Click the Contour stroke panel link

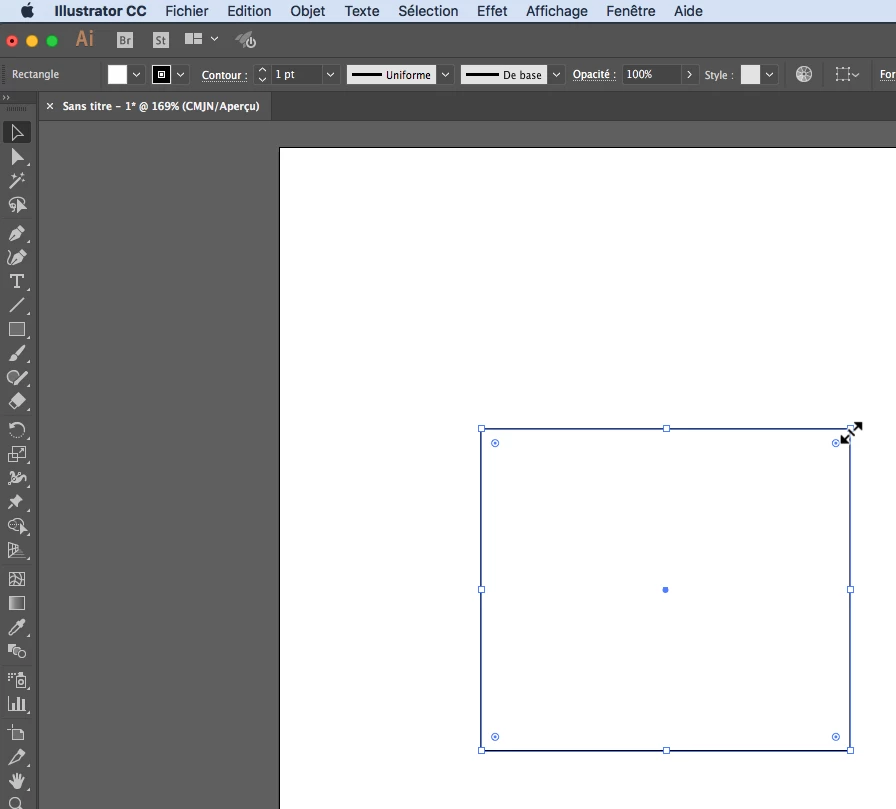(224, 75)
